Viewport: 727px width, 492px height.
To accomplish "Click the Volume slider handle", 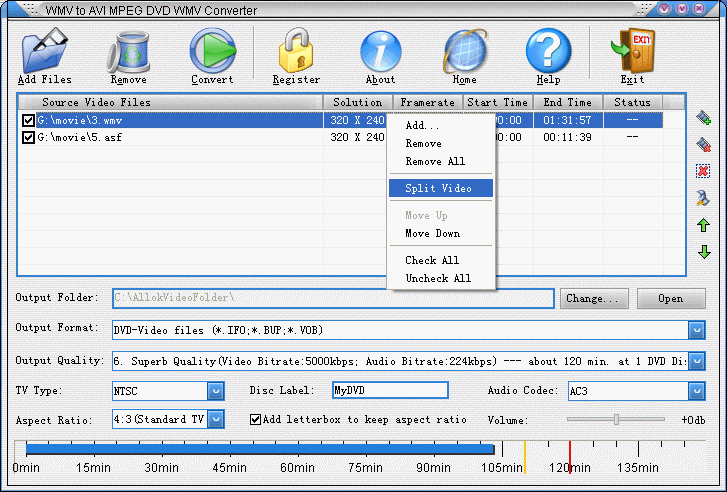I will pyautogui.click(x=616, y=419).
